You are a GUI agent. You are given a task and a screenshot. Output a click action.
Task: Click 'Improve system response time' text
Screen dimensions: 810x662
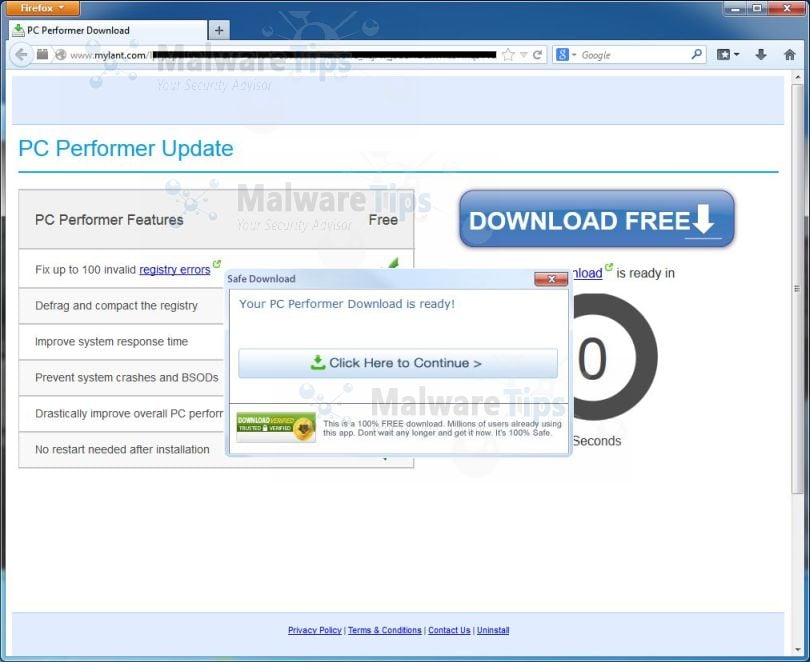point(112,342)
